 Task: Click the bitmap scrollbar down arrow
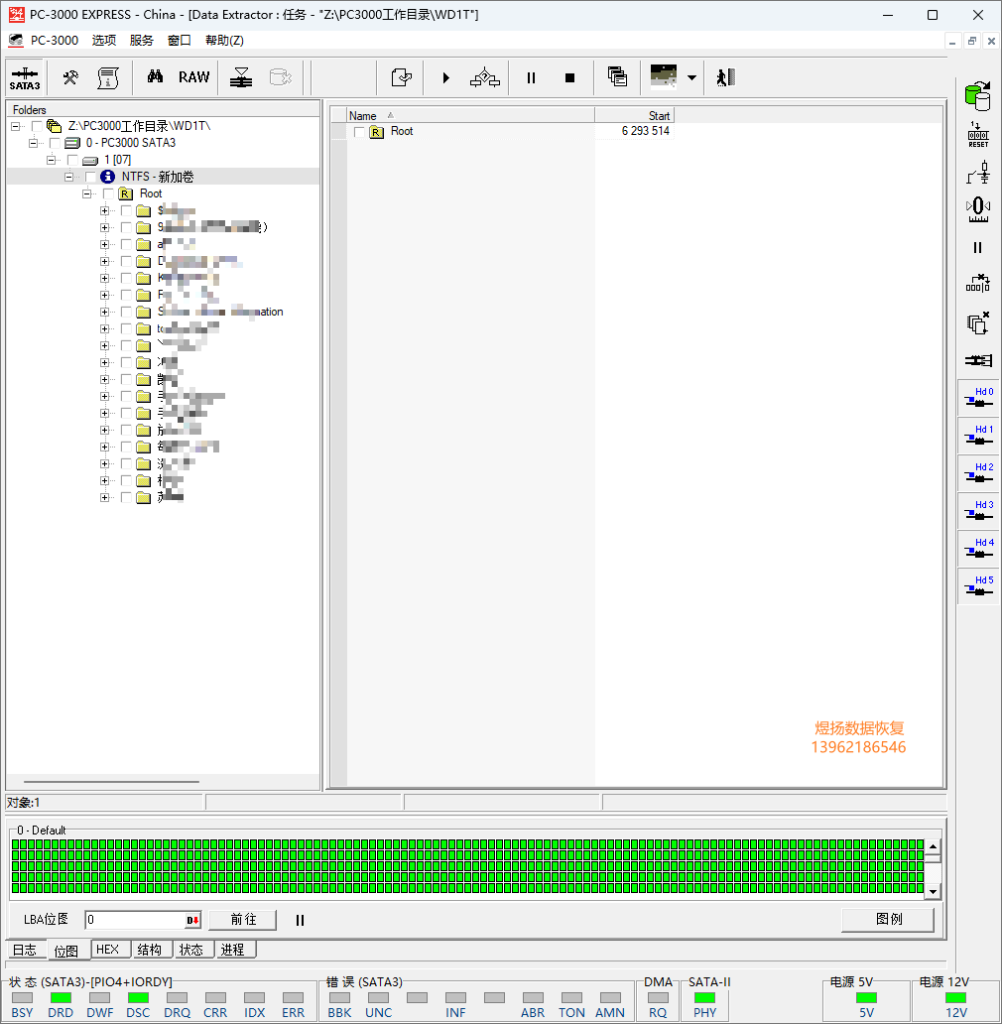933,891
